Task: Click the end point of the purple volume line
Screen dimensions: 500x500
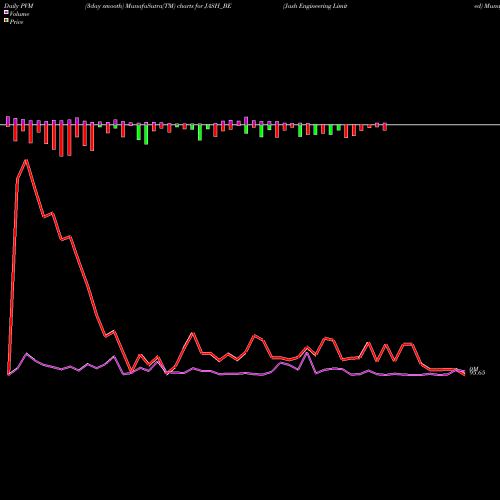Action: click(x=464, y=371)
